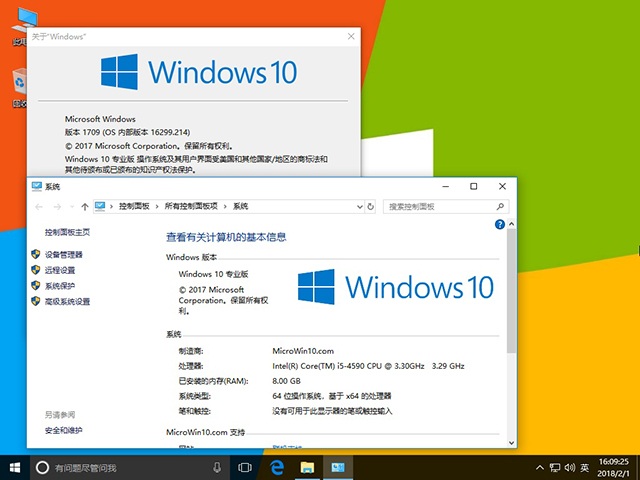640x480 pixels.
Task: Click installed RAM value 8.00 GB
Action: (286, 381)
